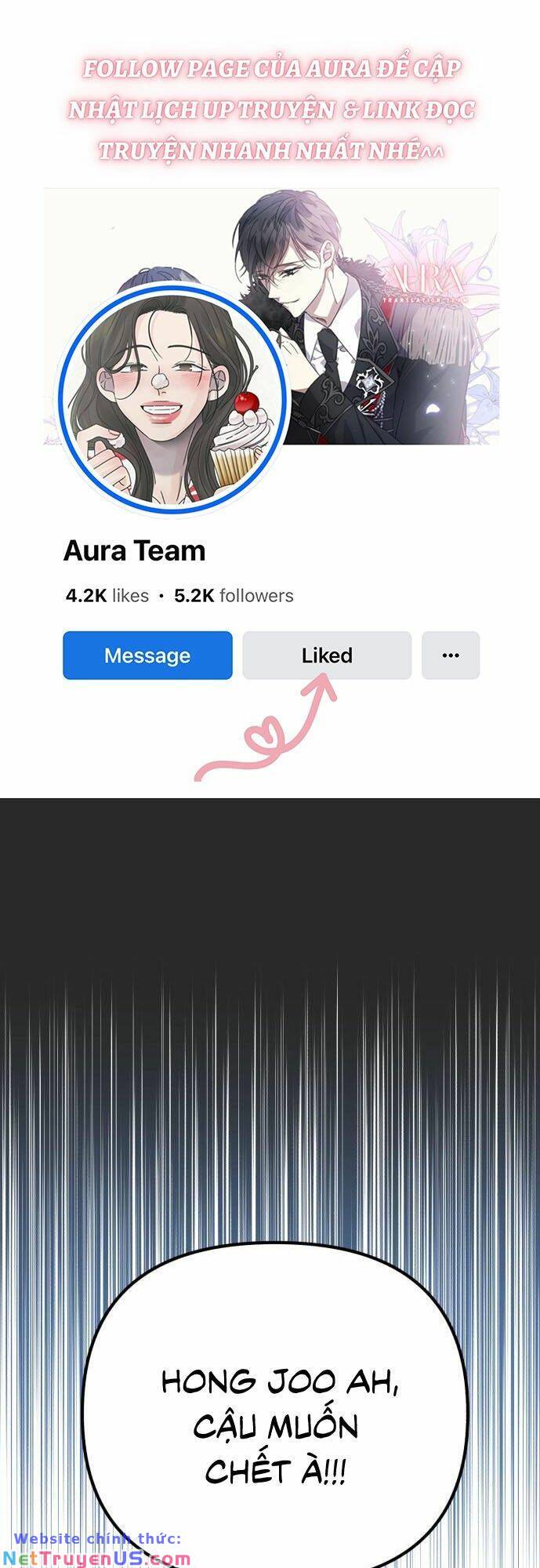Open the Aura cover photo banner
540x1568 pixels.
pyautogui.click(x=270, y=317)
